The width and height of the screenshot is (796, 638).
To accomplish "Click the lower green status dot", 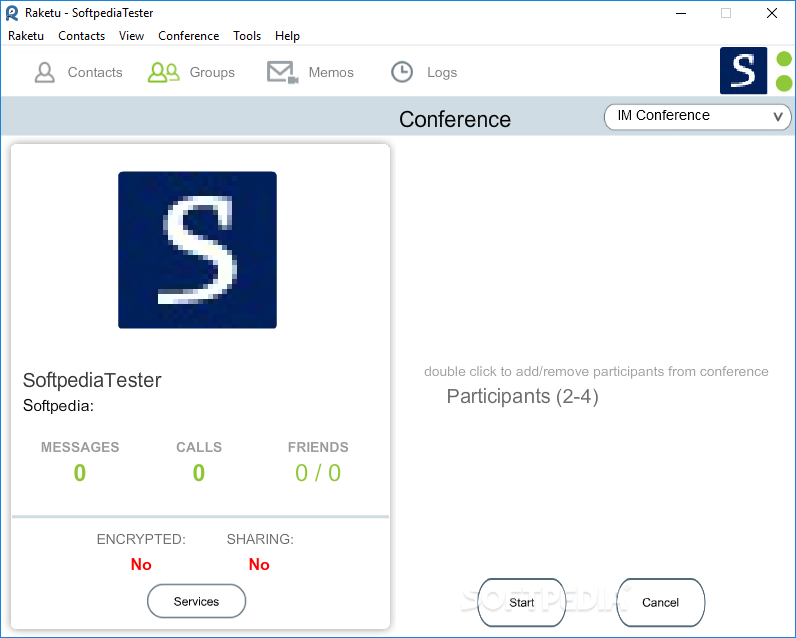I will [784, 83].
